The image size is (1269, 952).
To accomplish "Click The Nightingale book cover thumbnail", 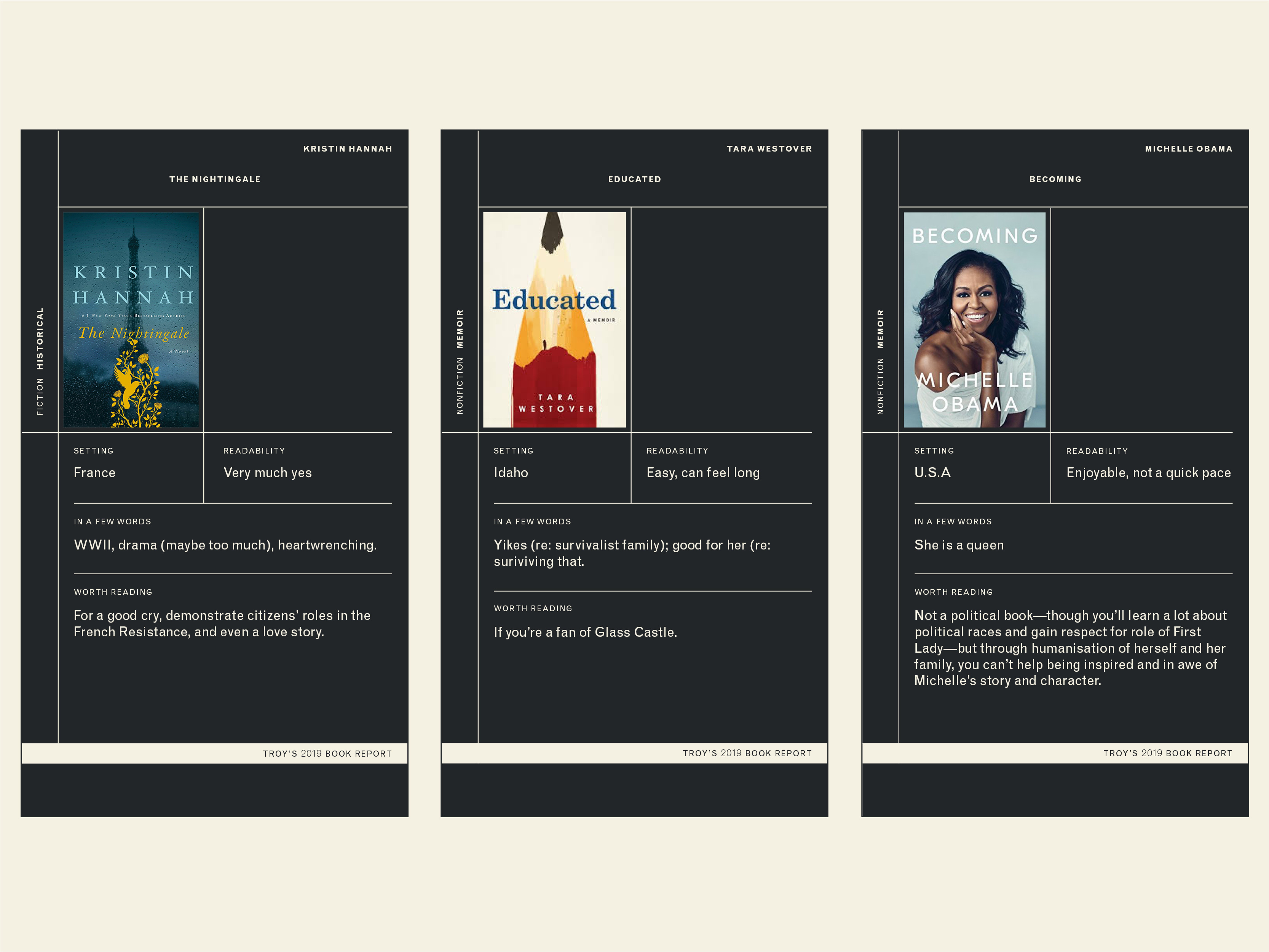I will [x=131, y=319].
